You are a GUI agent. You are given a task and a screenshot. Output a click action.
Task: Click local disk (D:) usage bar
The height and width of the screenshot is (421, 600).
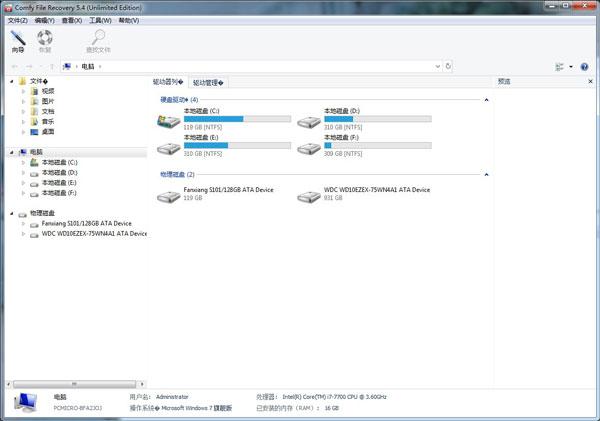point(378,119)
